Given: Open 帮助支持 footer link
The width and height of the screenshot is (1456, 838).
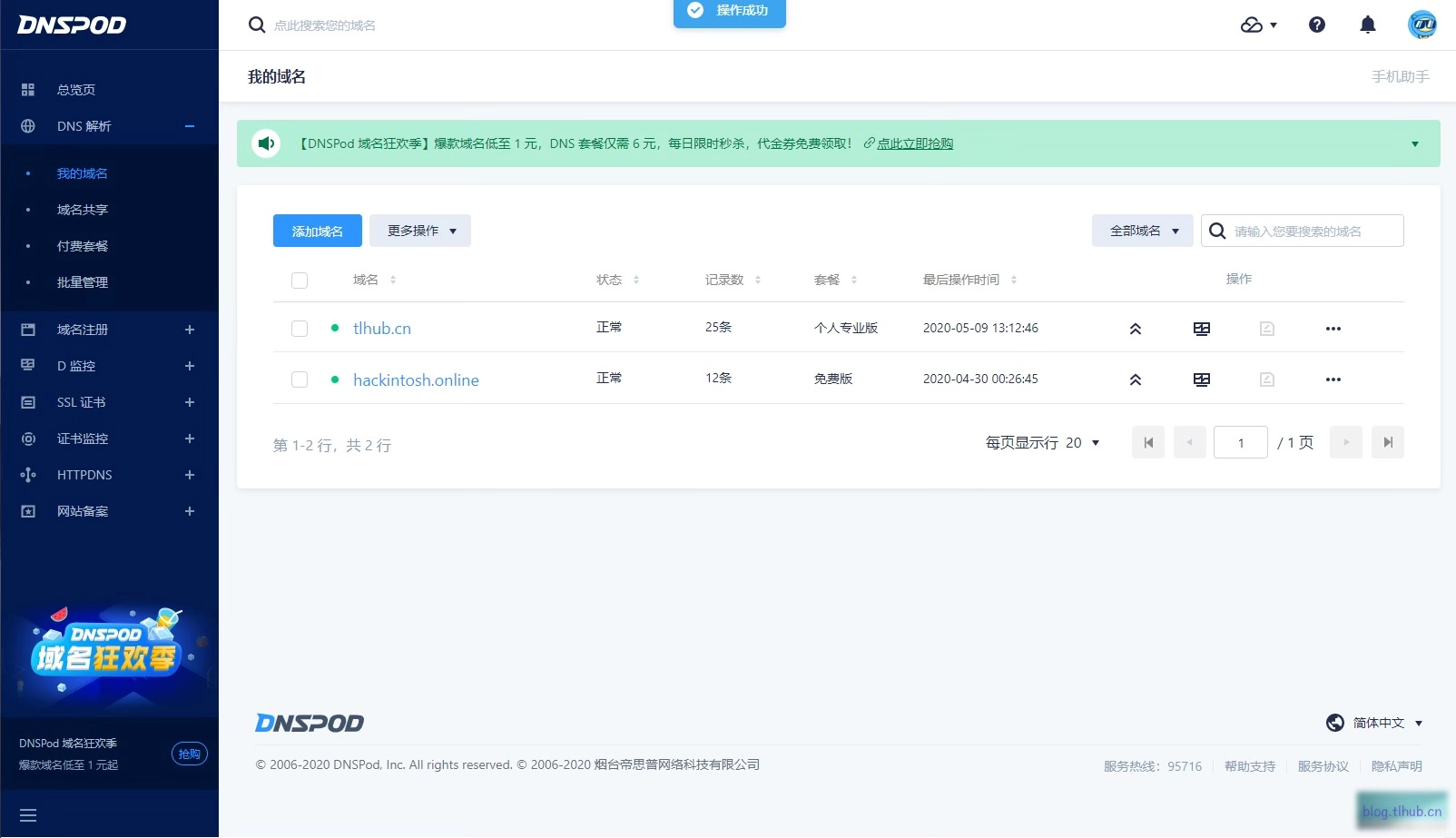Looking at the screenshot, I should point(1250,766).
